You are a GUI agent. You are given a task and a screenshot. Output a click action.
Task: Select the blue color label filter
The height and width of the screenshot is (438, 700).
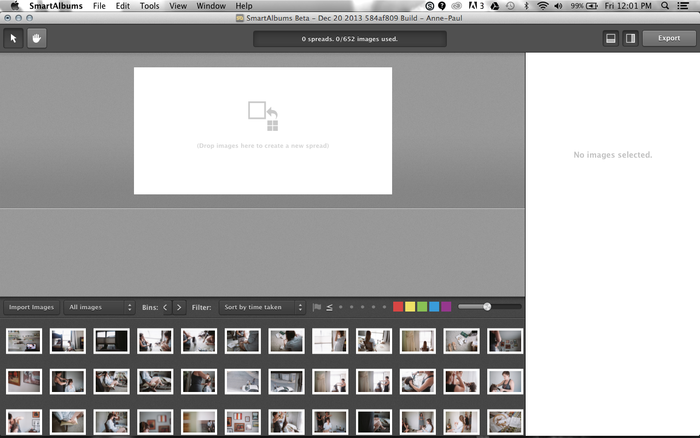coord(434,307)
